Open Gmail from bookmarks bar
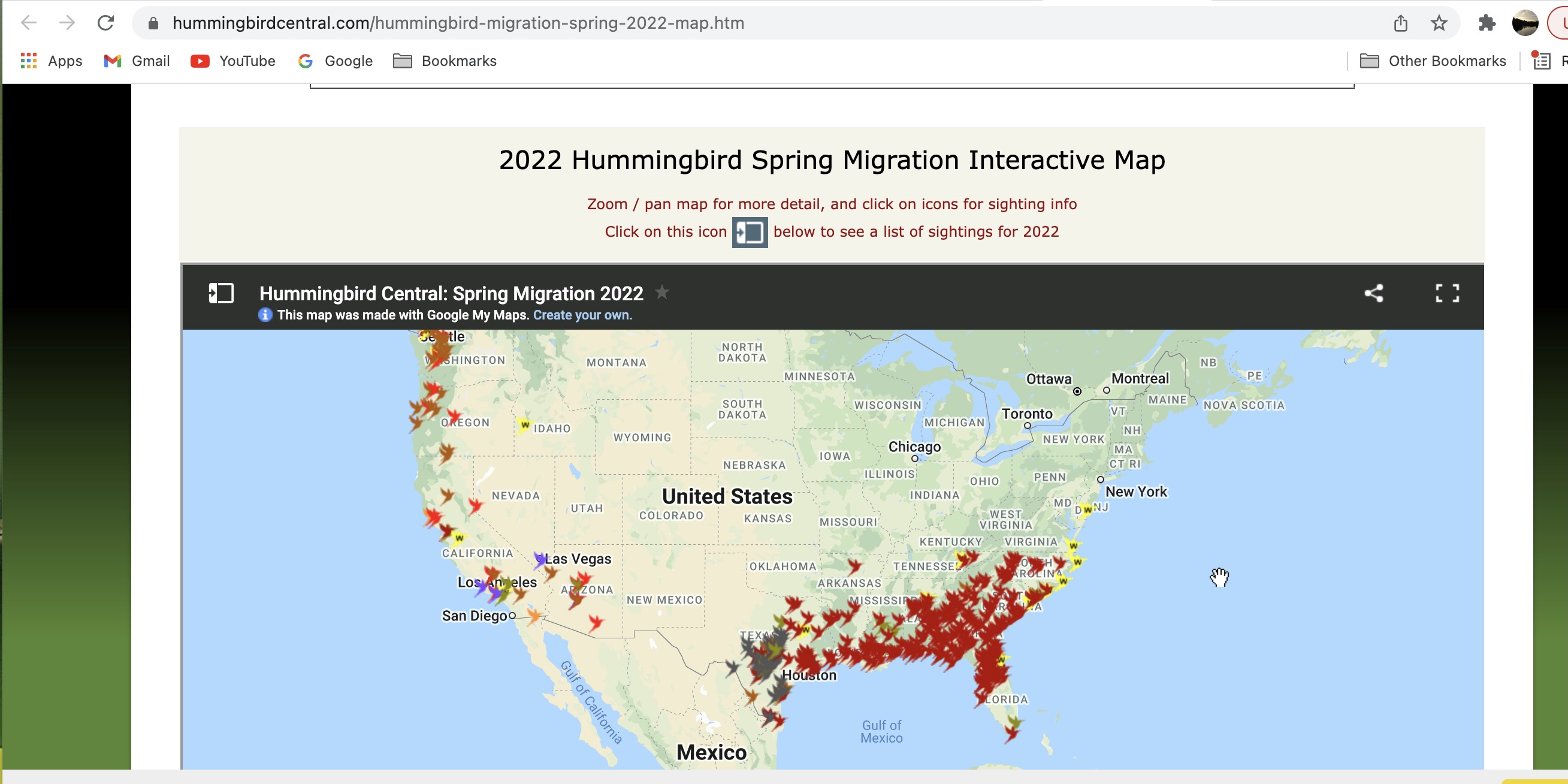 (137, 61)
